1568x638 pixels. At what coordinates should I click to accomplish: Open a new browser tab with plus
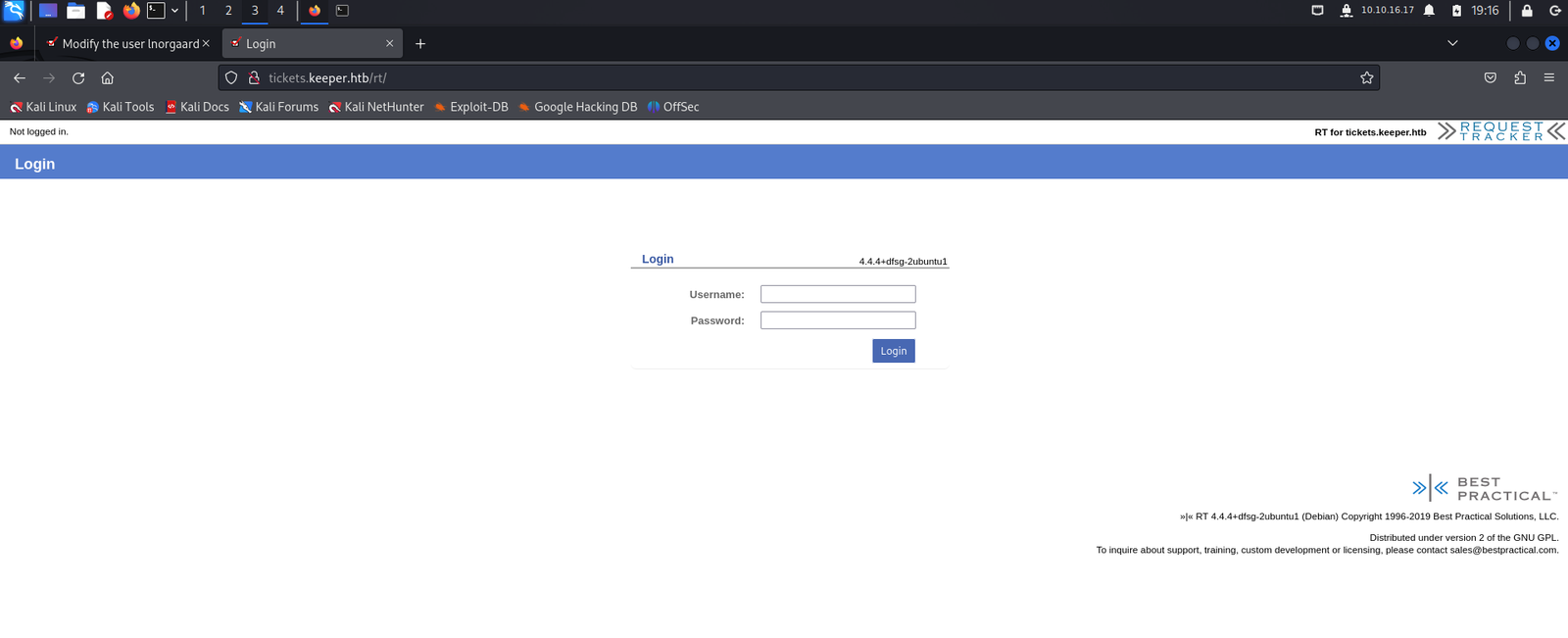tap(420, 44)
